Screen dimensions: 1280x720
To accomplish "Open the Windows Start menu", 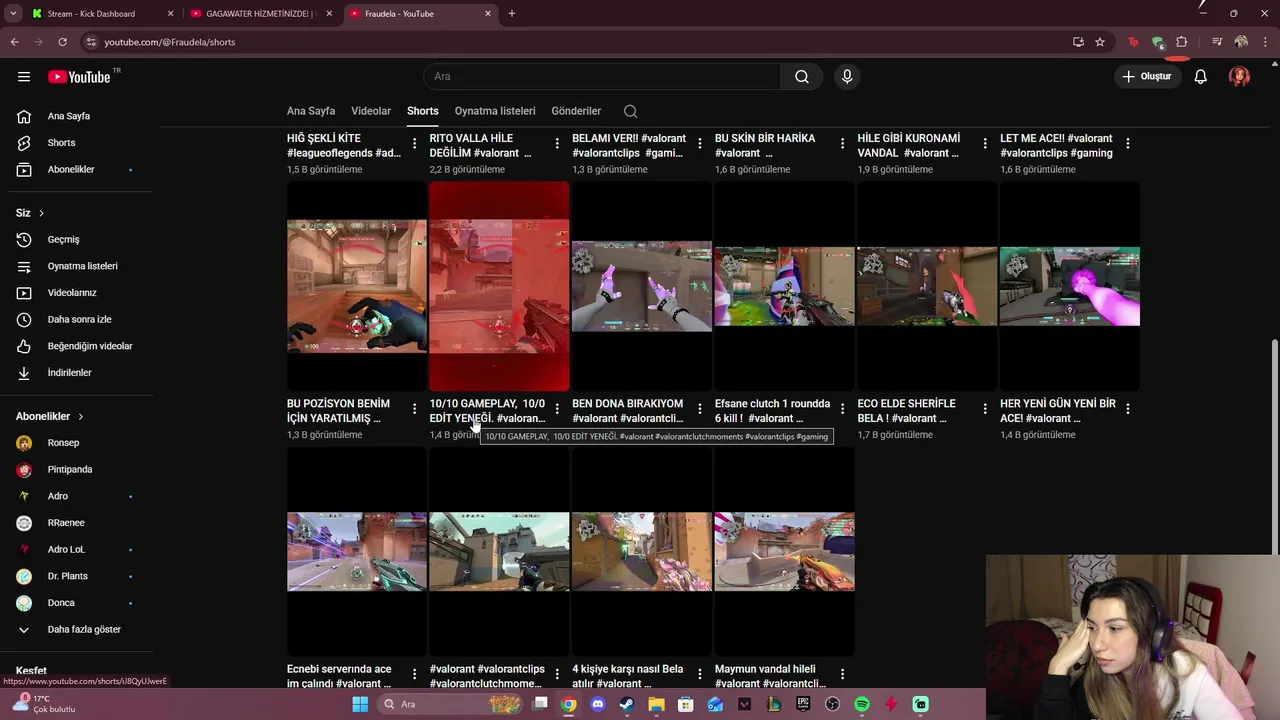I will pos(360,704).
